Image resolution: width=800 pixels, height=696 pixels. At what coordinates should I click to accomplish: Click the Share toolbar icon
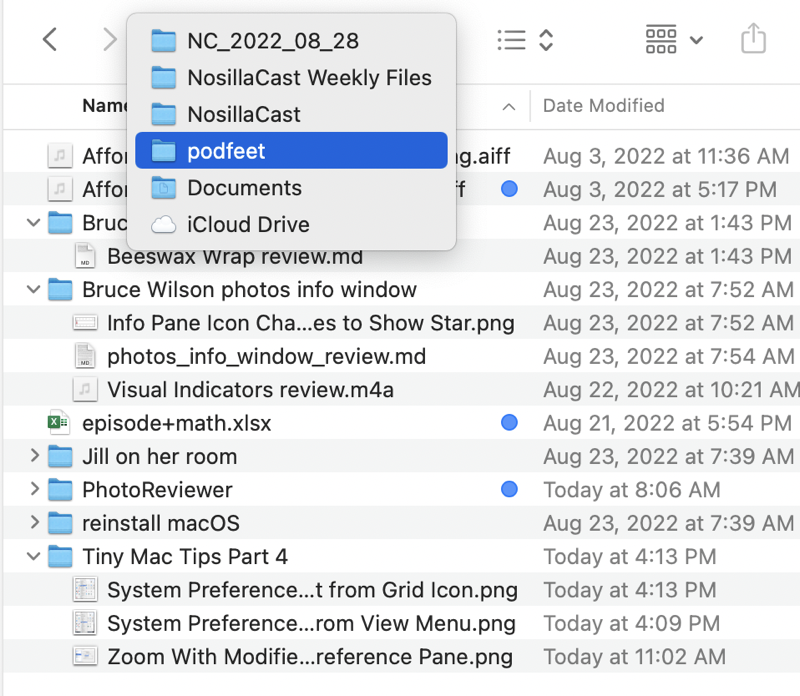coord(753,40)
